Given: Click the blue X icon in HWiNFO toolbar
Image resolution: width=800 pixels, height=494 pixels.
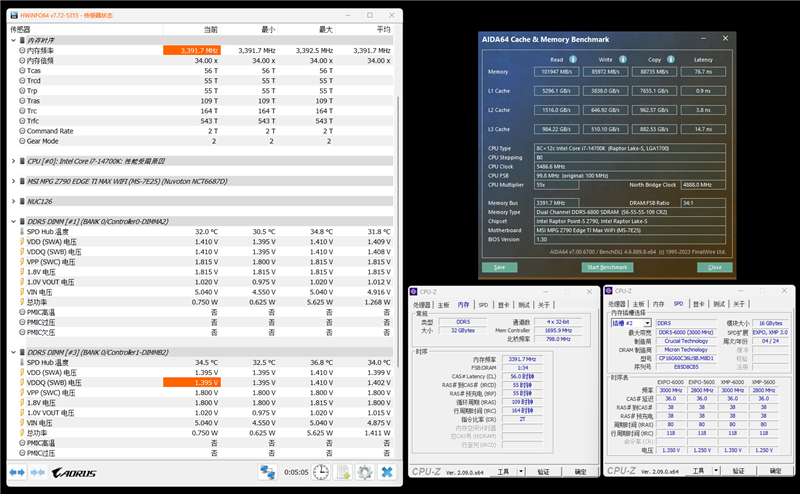Looking at the screenshot, I should click(x=387, y=472).
